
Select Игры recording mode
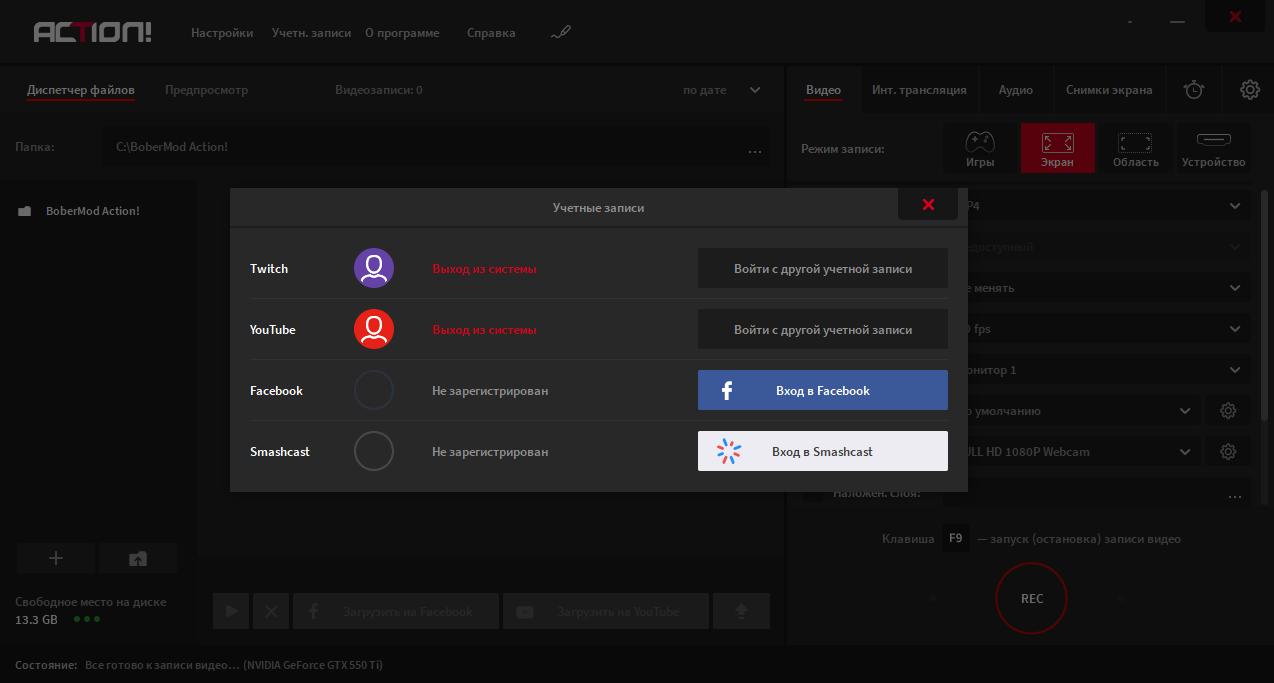click(x=980, y=148)
